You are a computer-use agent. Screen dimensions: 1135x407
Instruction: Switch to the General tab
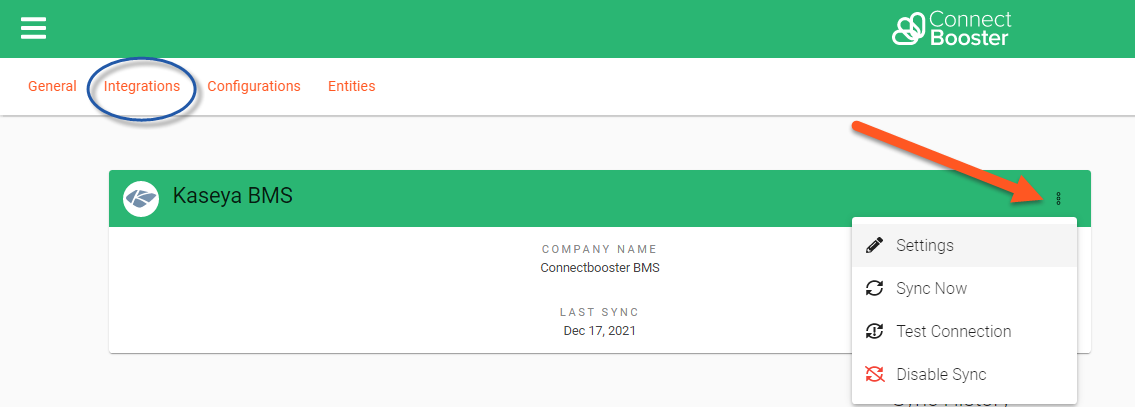point(52,86)
